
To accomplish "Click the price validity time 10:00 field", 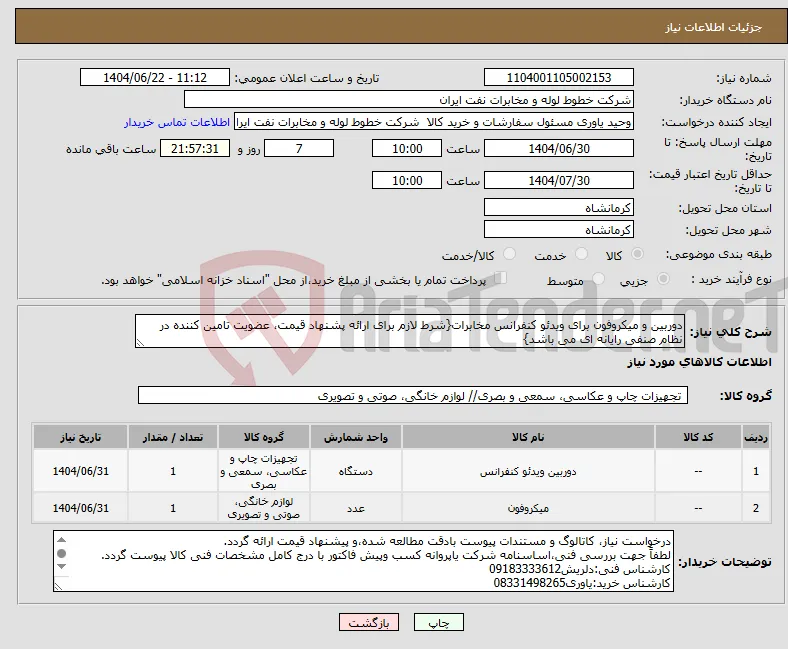I will click(x=407, y=180).
